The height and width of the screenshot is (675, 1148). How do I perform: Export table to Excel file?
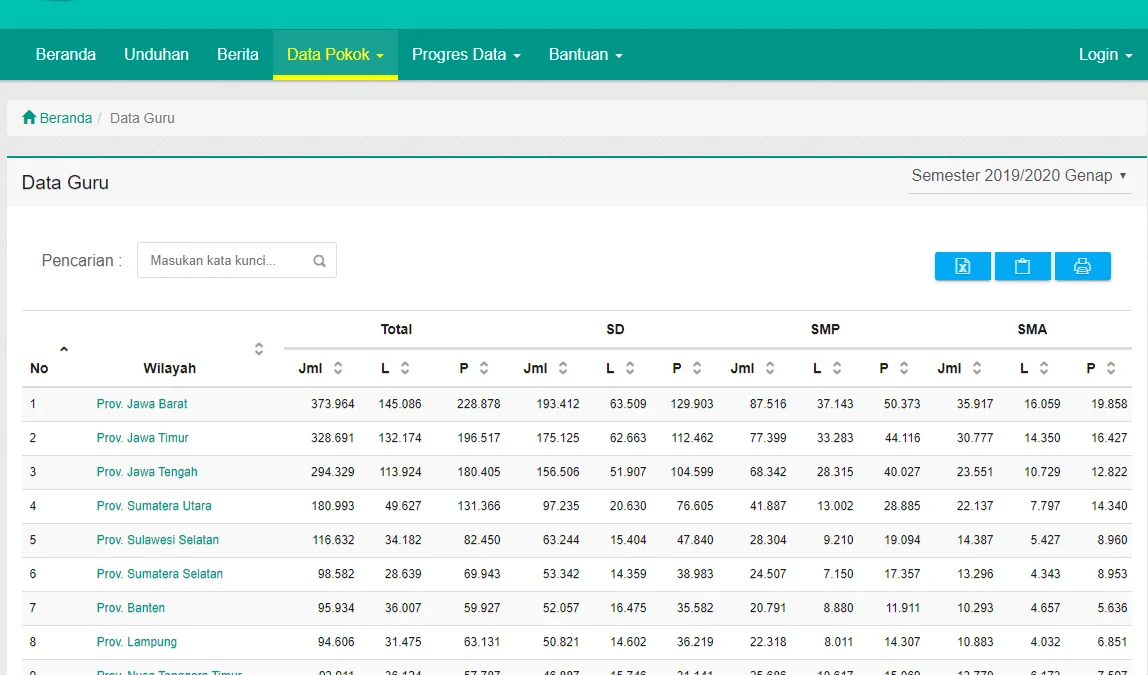pyautogui.click(x=962, y=266)
